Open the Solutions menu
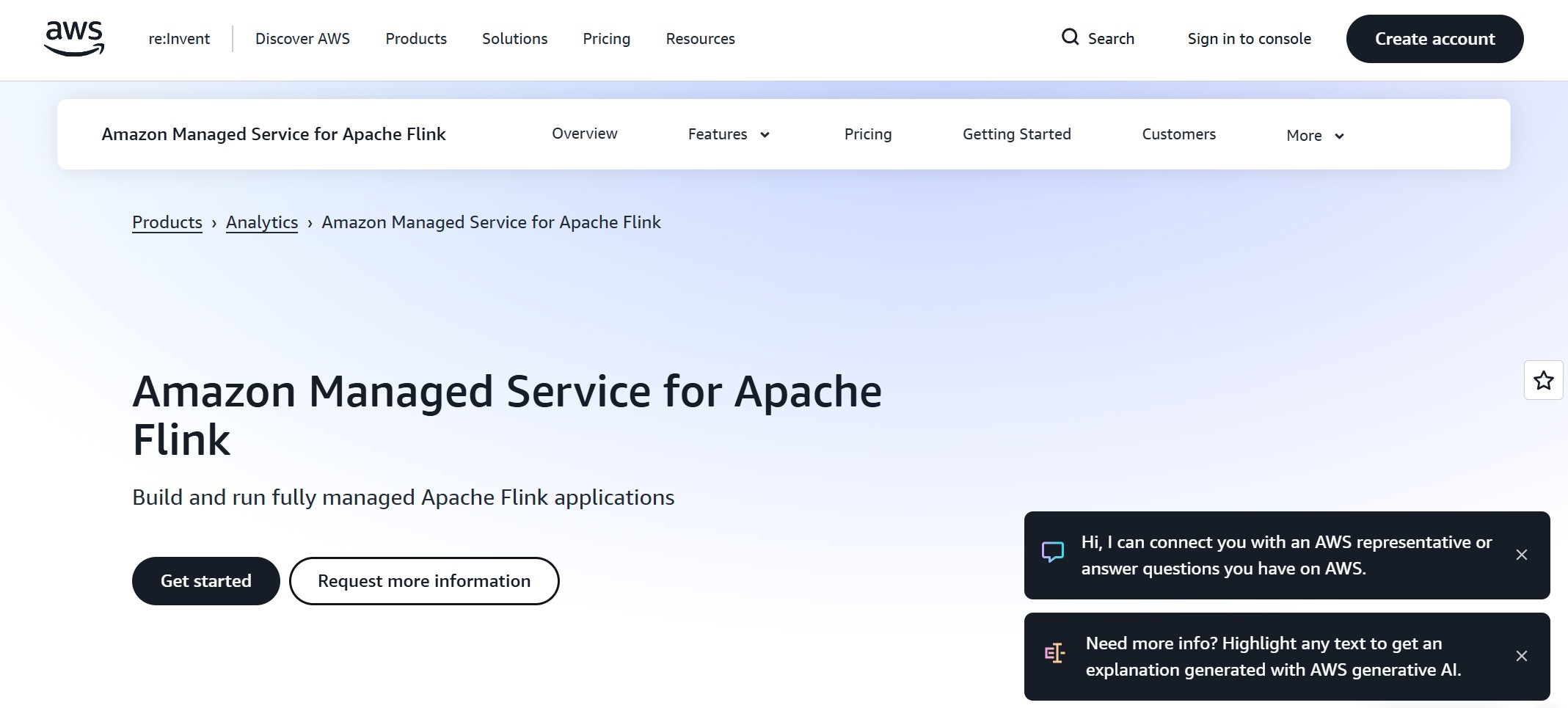Viewport: 1568px width, 708px height. (514, 38)
